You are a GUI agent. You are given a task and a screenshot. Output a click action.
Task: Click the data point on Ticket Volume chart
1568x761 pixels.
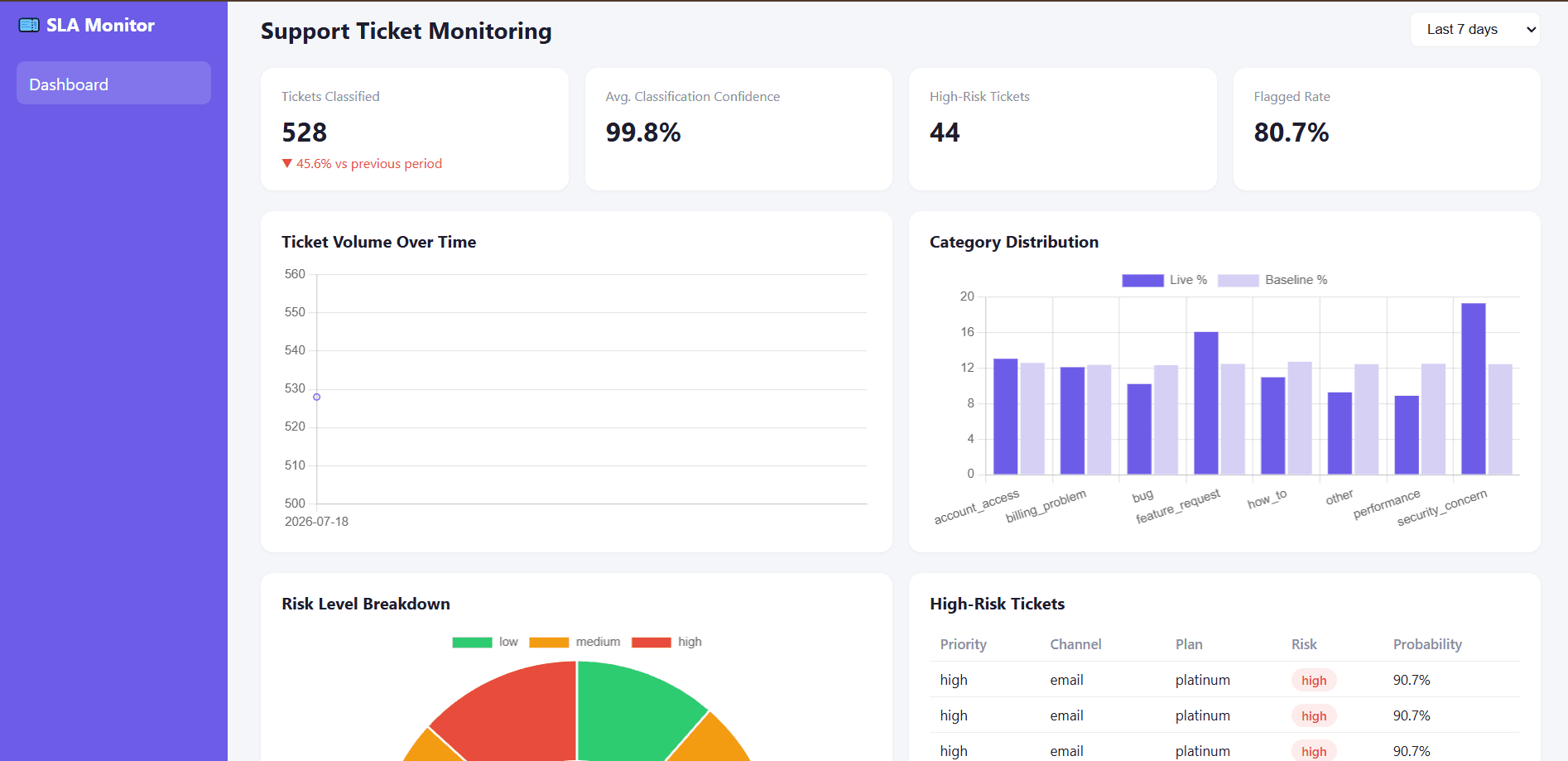click(x=316, y=397)
